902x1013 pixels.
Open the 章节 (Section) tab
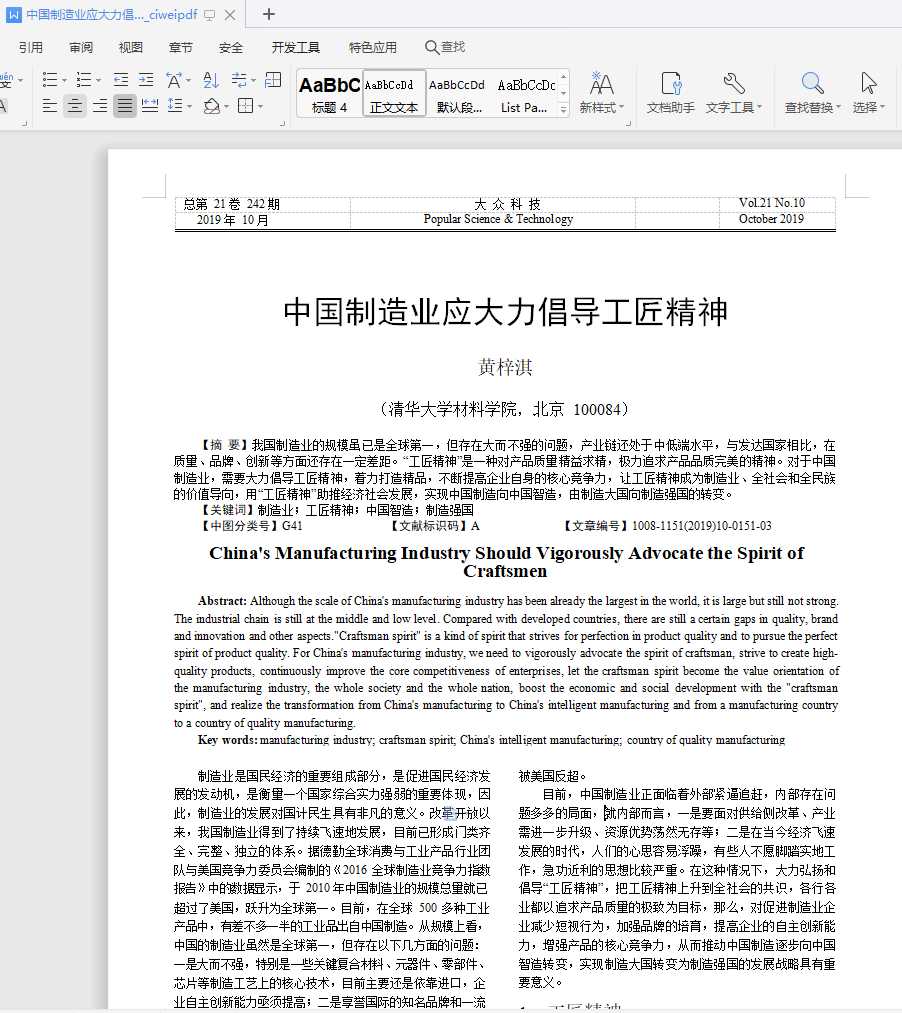click(x=180, y=47)
